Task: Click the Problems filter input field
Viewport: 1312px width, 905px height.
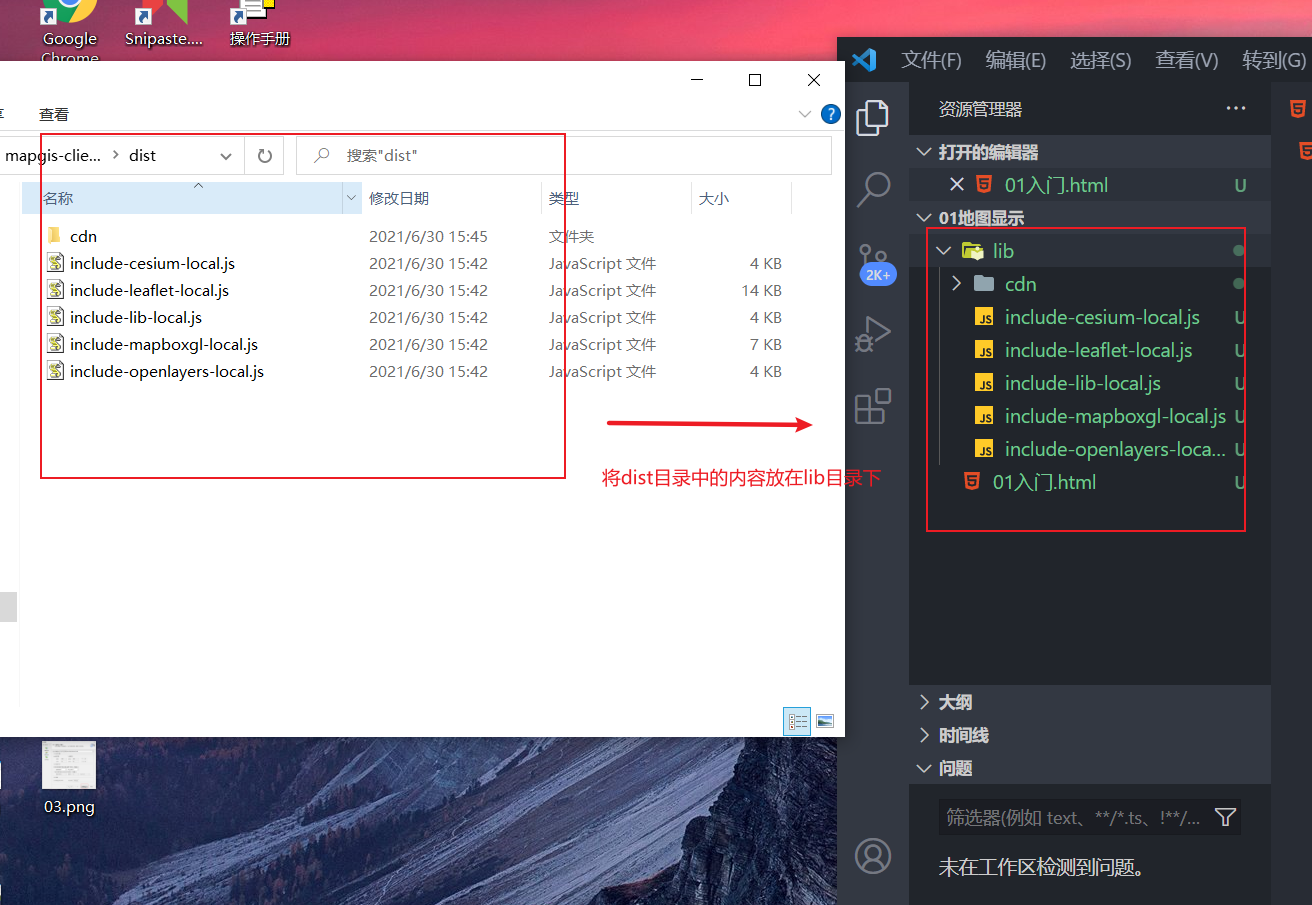Action: click(x=1075, y=817)
